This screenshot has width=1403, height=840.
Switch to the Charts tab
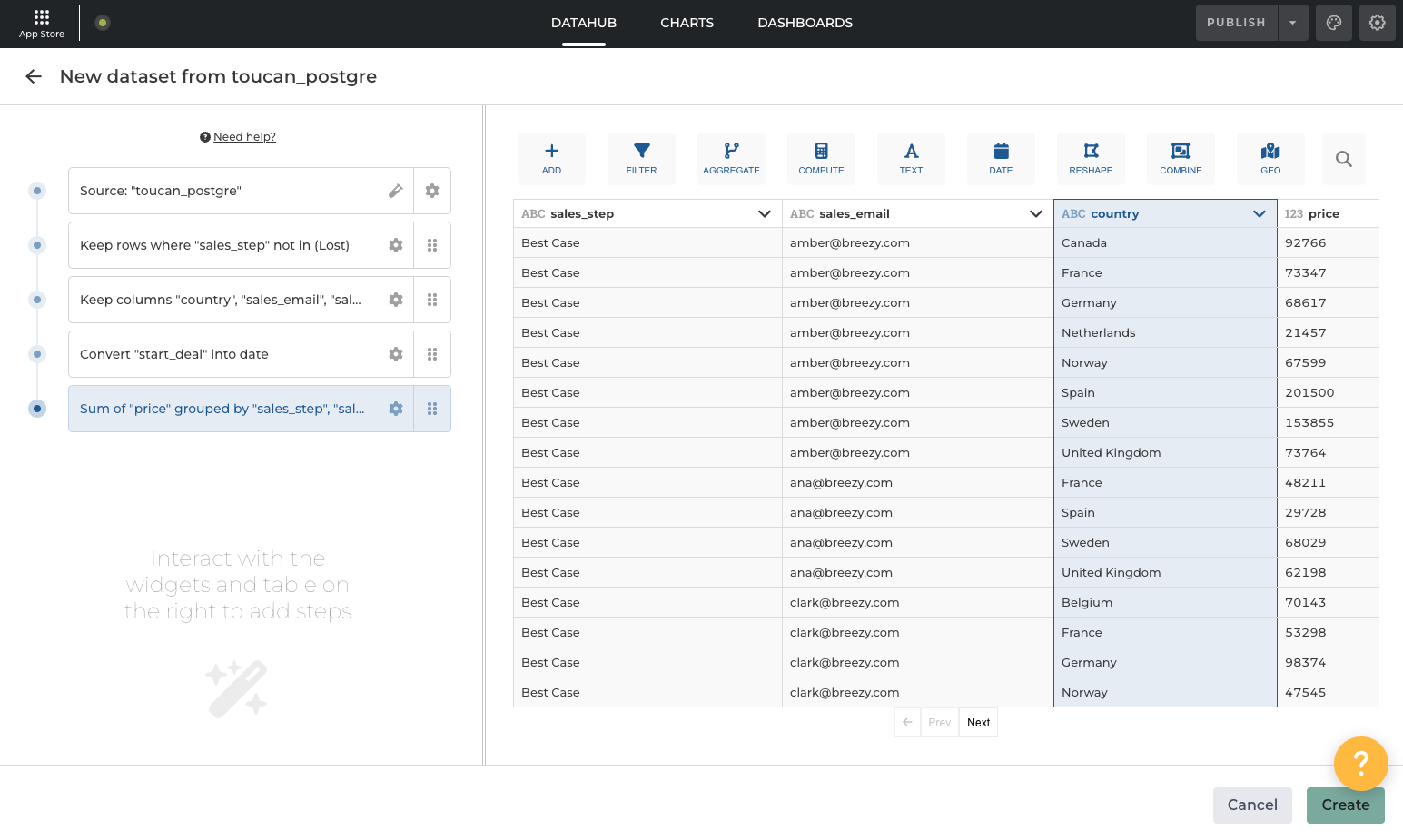pyautogui.click(x=687, y=23)
